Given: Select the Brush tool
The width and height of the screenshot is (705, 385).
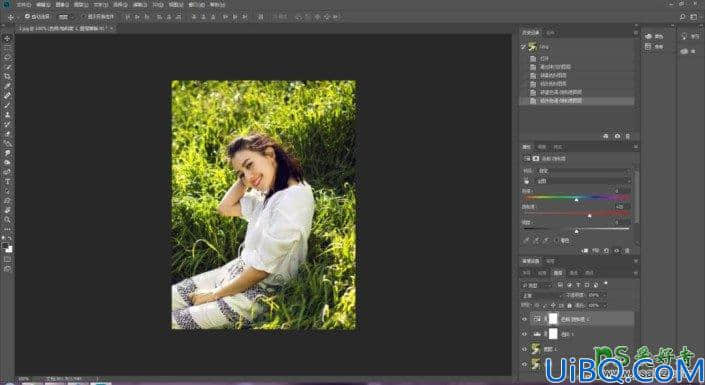Looking at the screenshot, I should 7,105.
